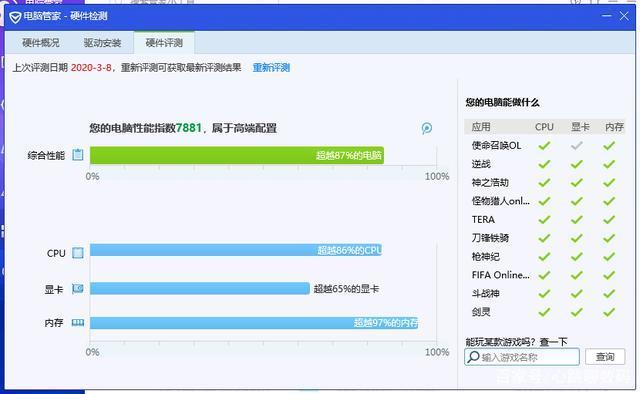Click the 神之浩劫 game name
Viewport: 640px width, 394px height.
point(490,183)
